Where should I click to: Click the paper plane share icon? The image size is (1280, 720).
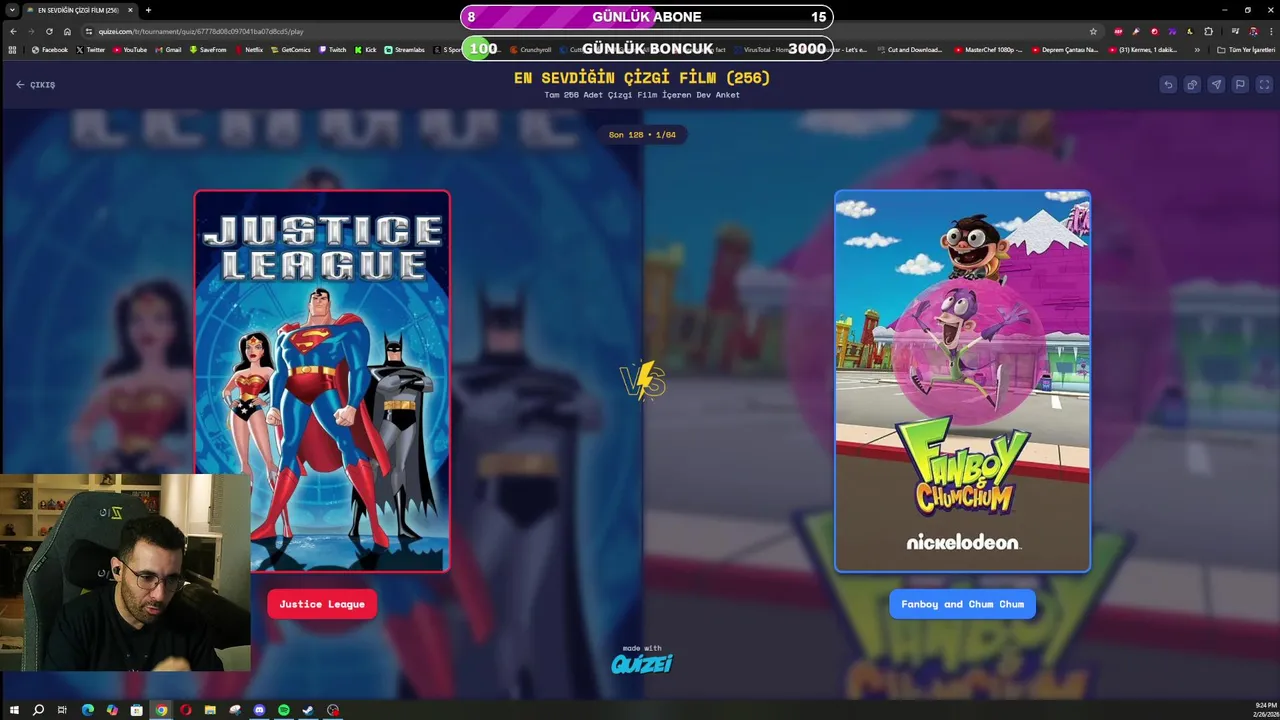pos(1216,85)
